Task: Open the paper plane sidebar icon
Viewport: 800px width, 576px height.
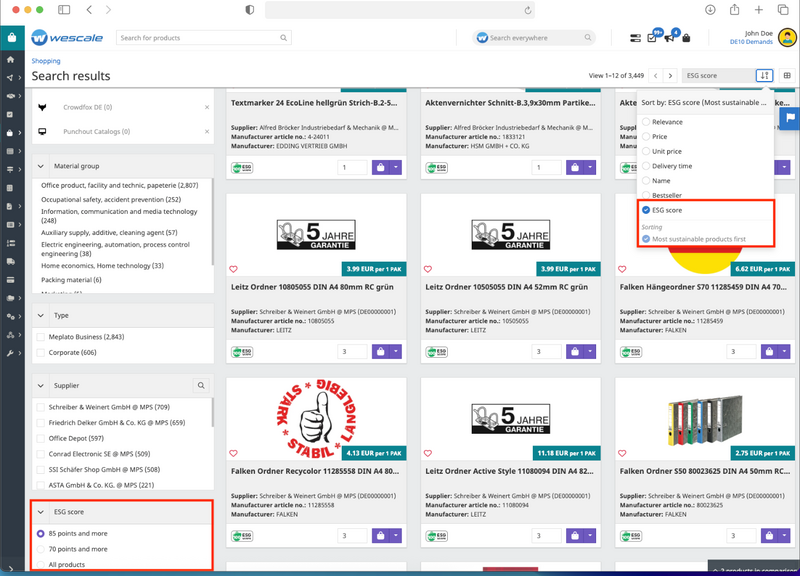Action: 10,78
